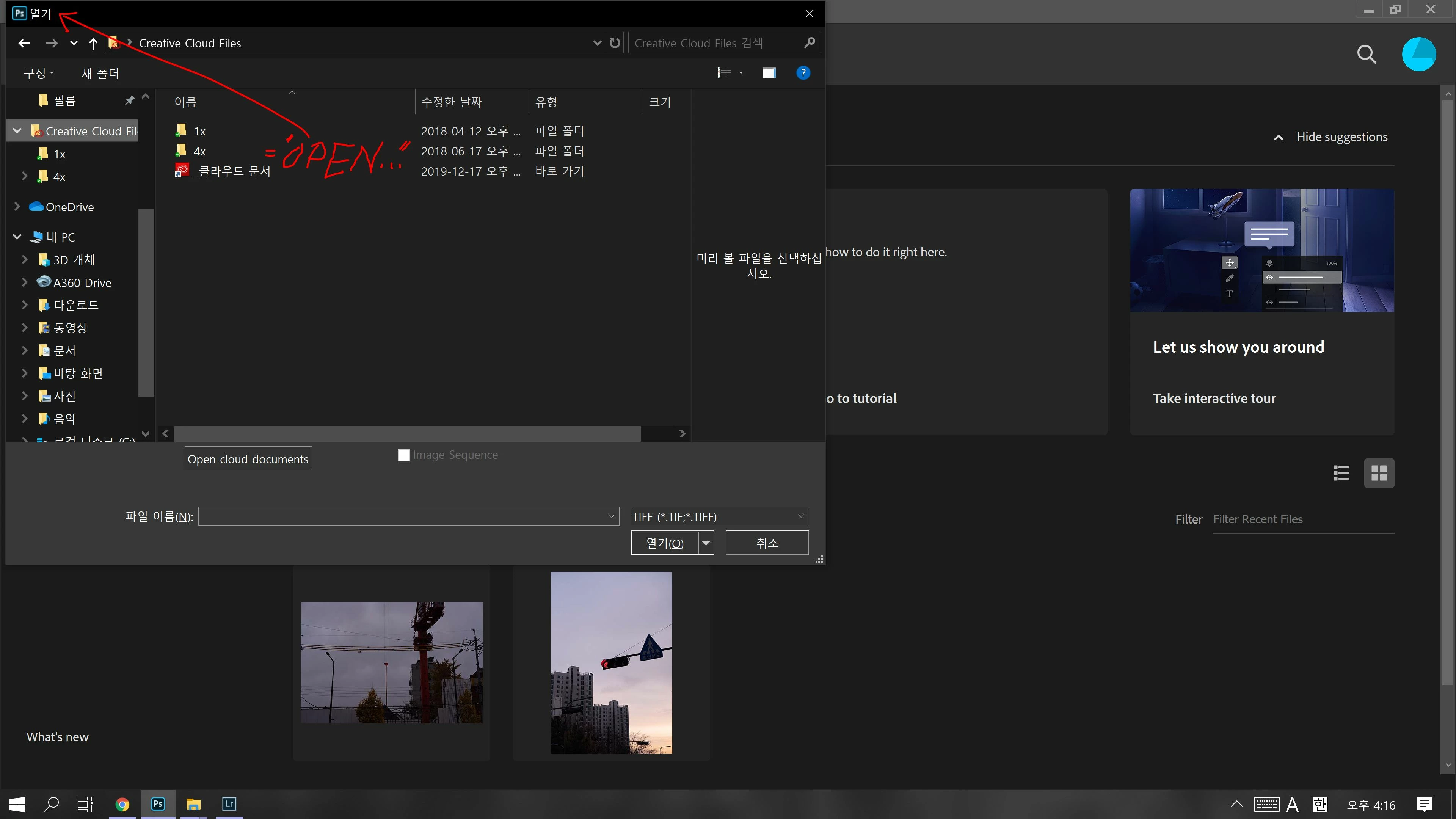Screen dimensions: 1456x819
Task: Open the TIFF file type dropdown
Action: 719,516
